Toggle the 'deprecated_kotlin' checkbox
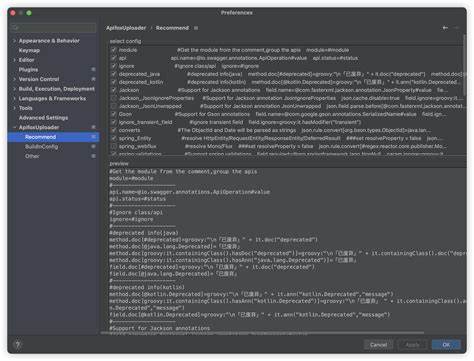This screenshot has width=474, height=361. tap(114, 82)
